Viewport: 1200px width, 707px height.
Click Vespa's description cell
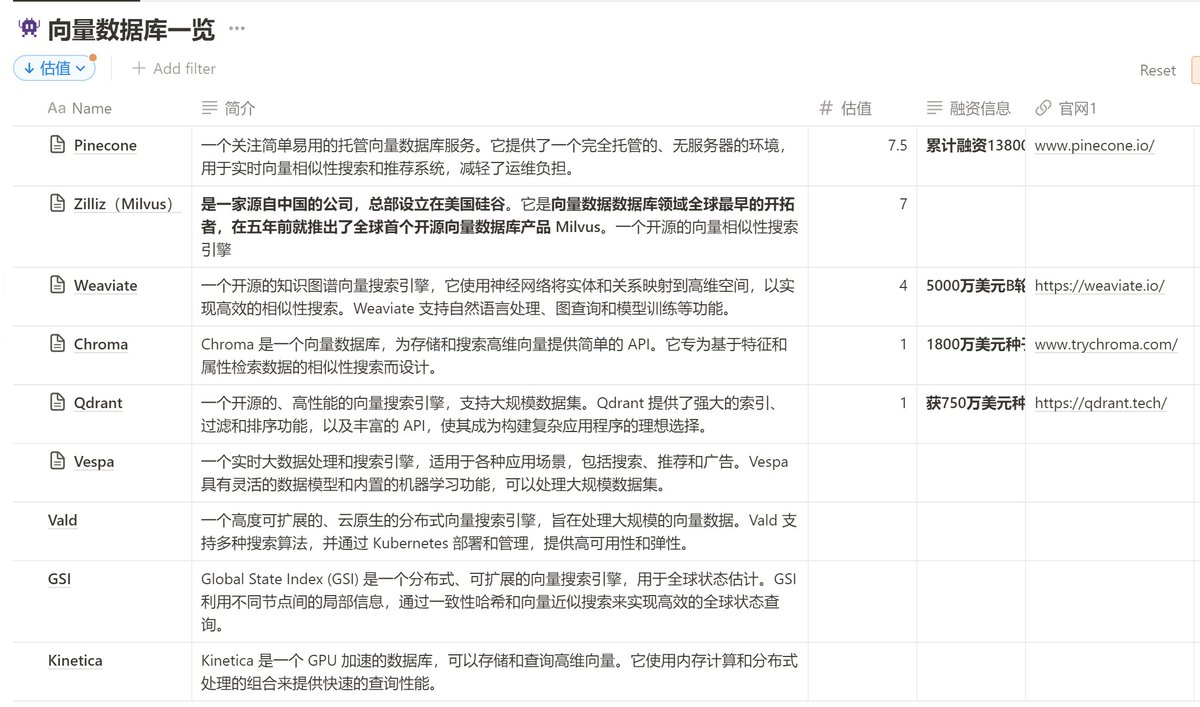point(500,473)
